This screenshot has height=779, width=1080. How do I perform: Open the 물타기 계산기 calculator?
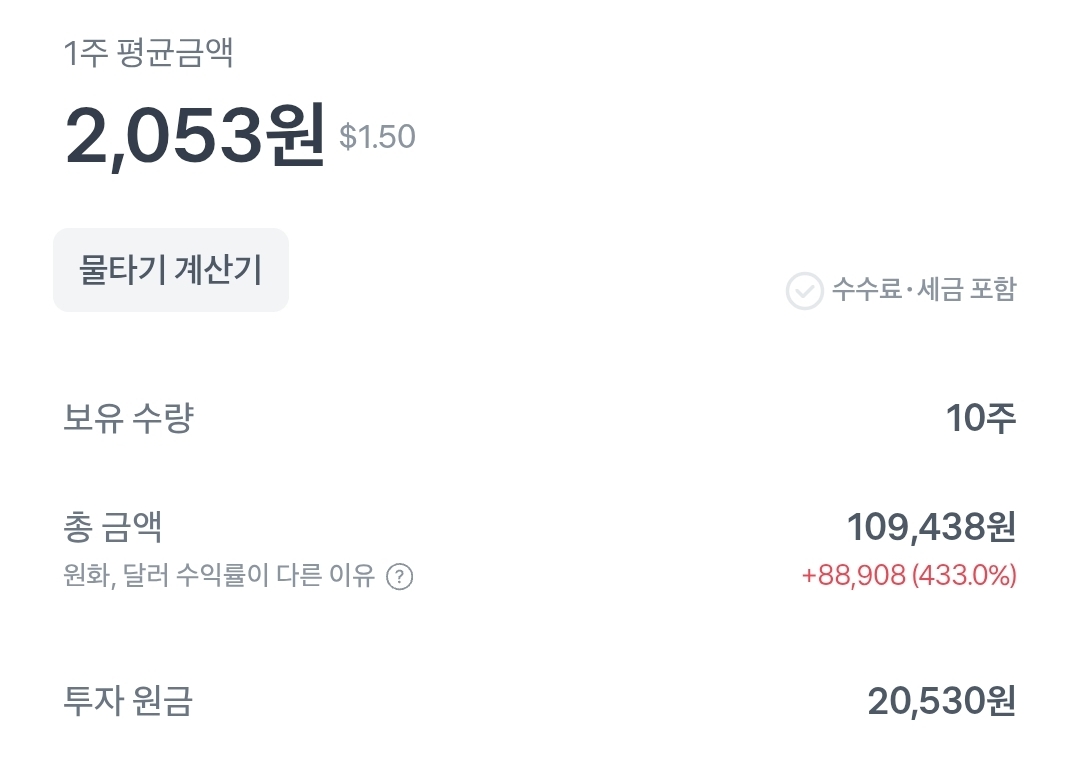tap(170, 270)
